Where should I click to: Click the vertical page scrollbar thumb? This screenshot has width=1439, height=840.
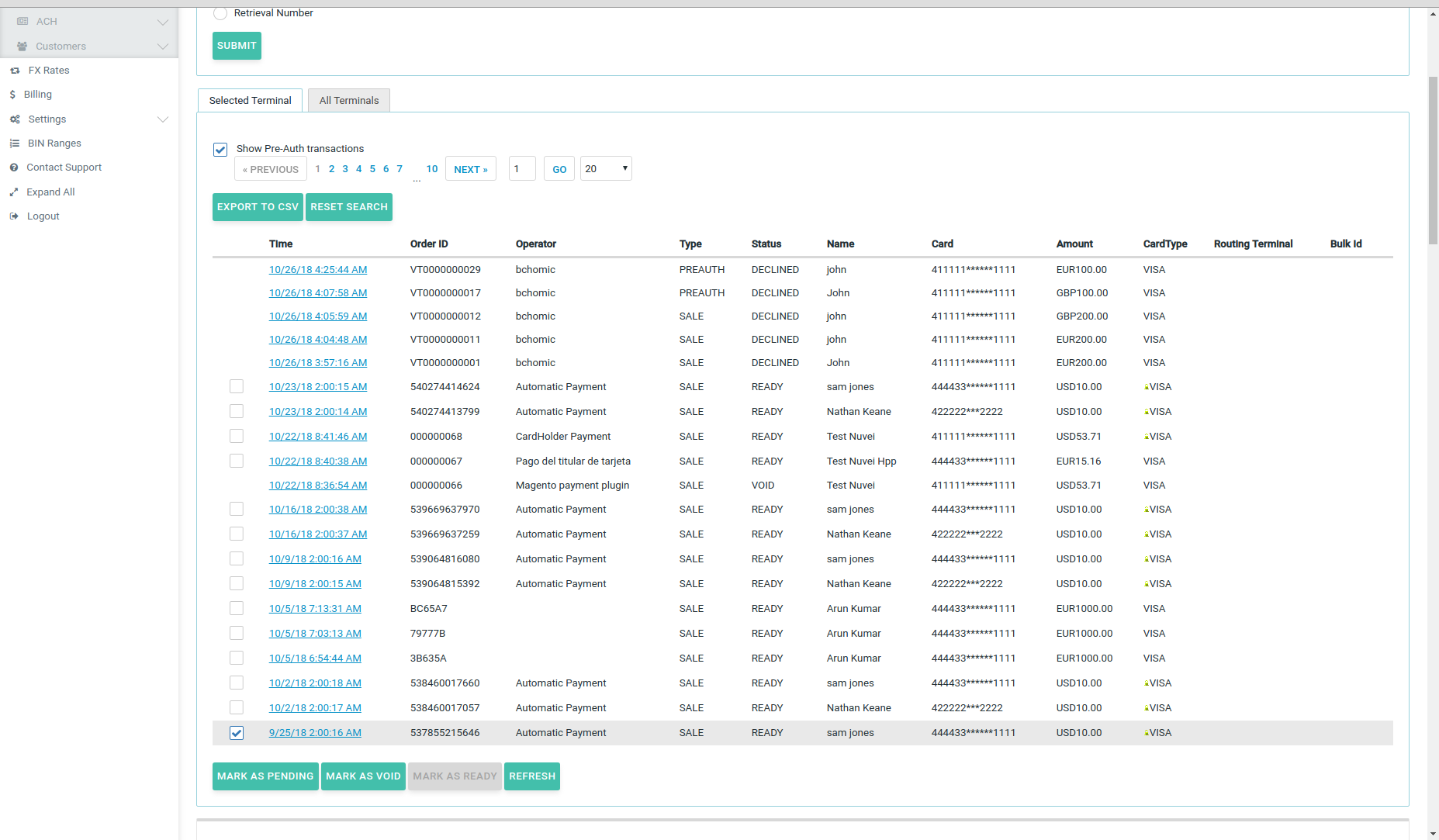1433,161
